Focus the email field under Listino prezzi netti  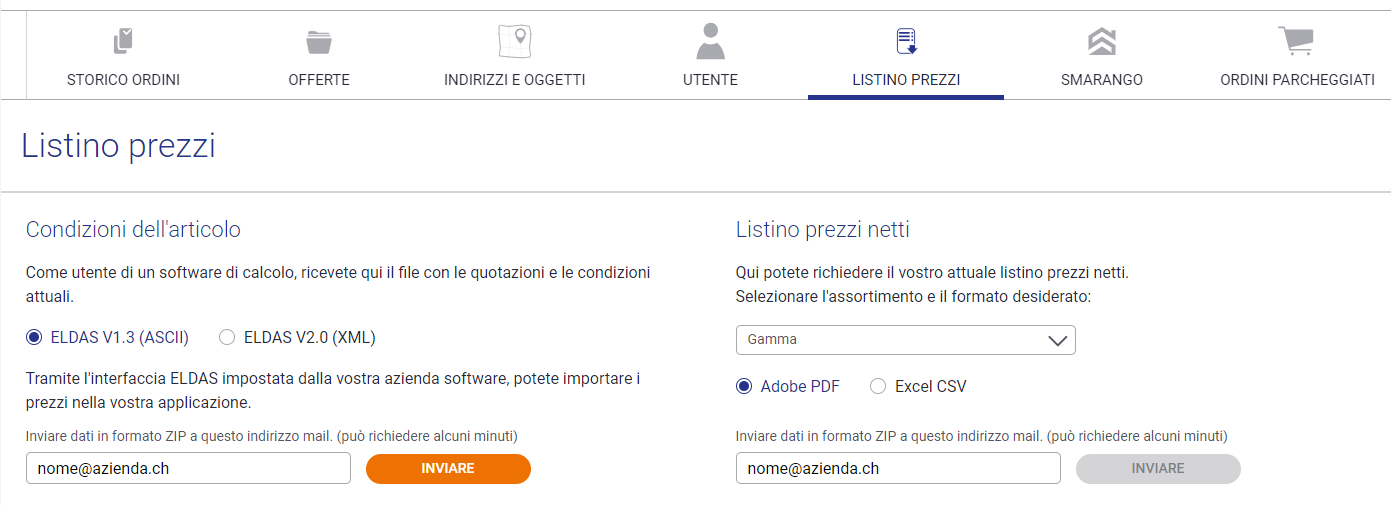[898, 468]
